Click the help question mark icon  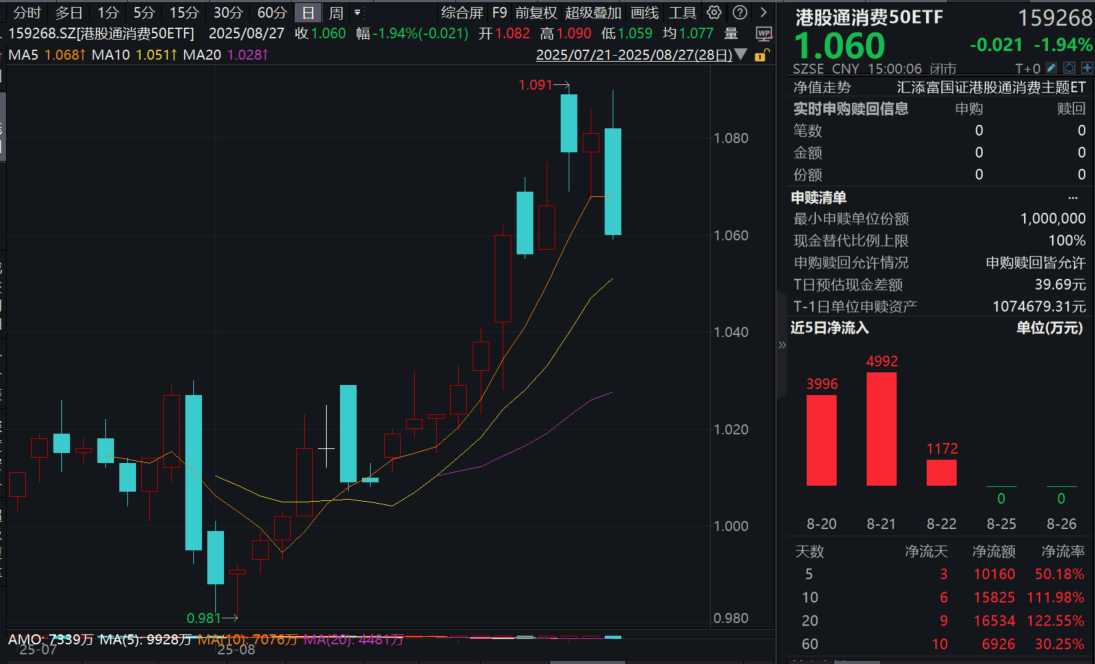[740, 13]
